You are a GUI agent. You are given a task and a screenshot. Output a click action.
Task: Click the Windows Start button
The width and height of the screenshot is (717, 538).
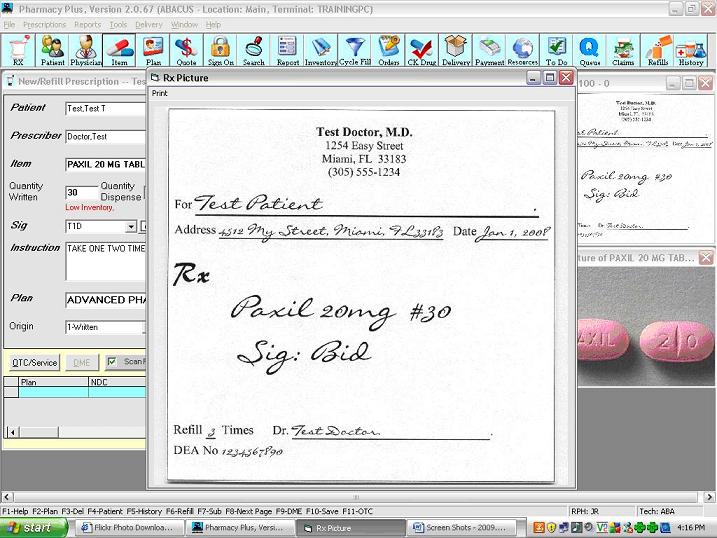(35, 527)
